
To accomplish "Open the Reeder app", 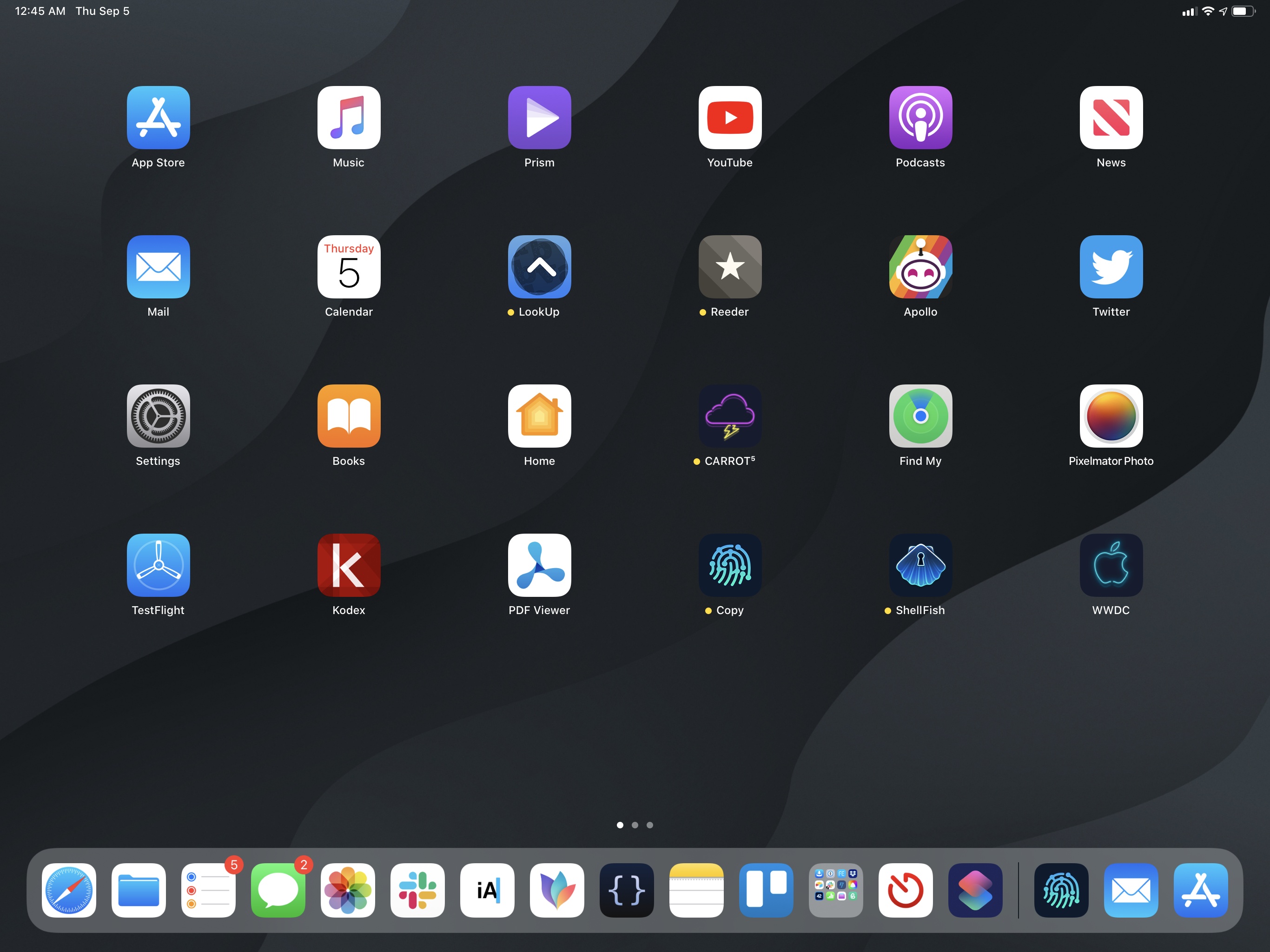I will point(730,267).
